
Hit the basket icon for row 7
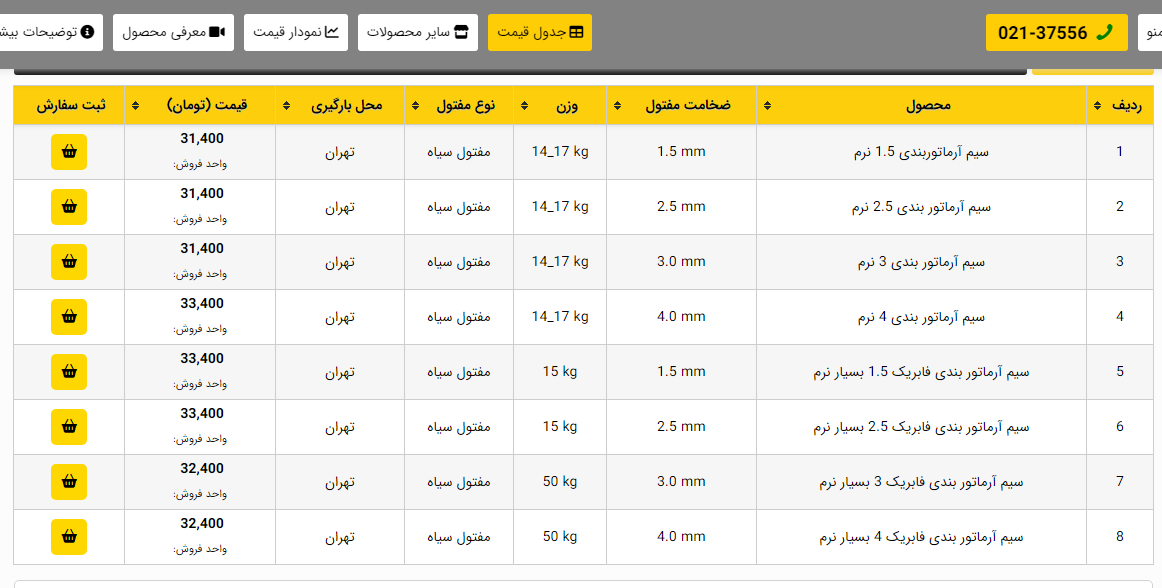[x=69, y=482]
